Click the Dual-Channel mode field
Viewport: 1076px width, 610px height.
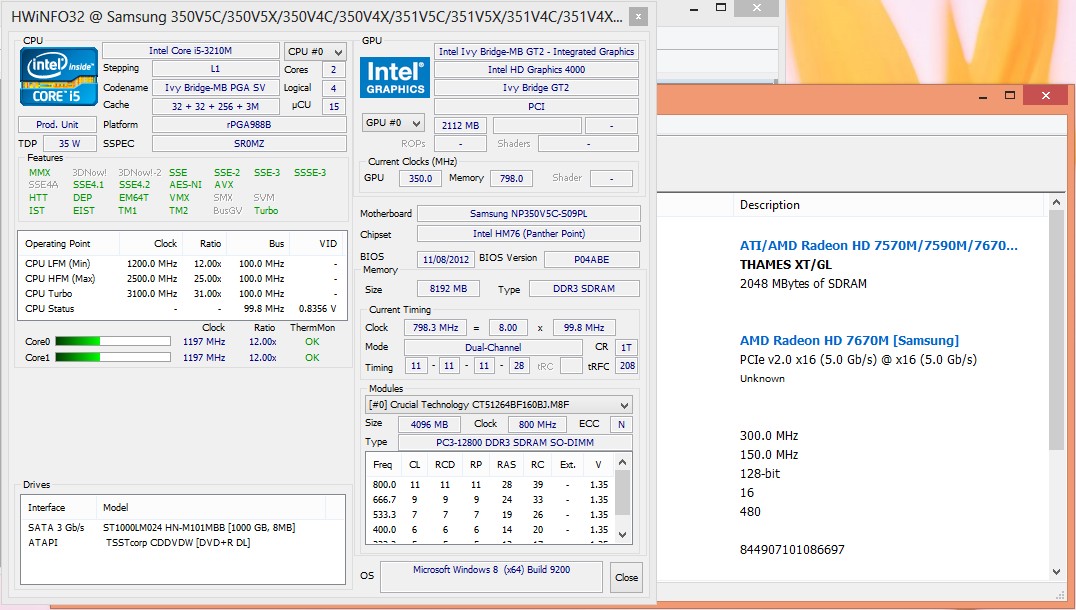click(x=493, y=347)
